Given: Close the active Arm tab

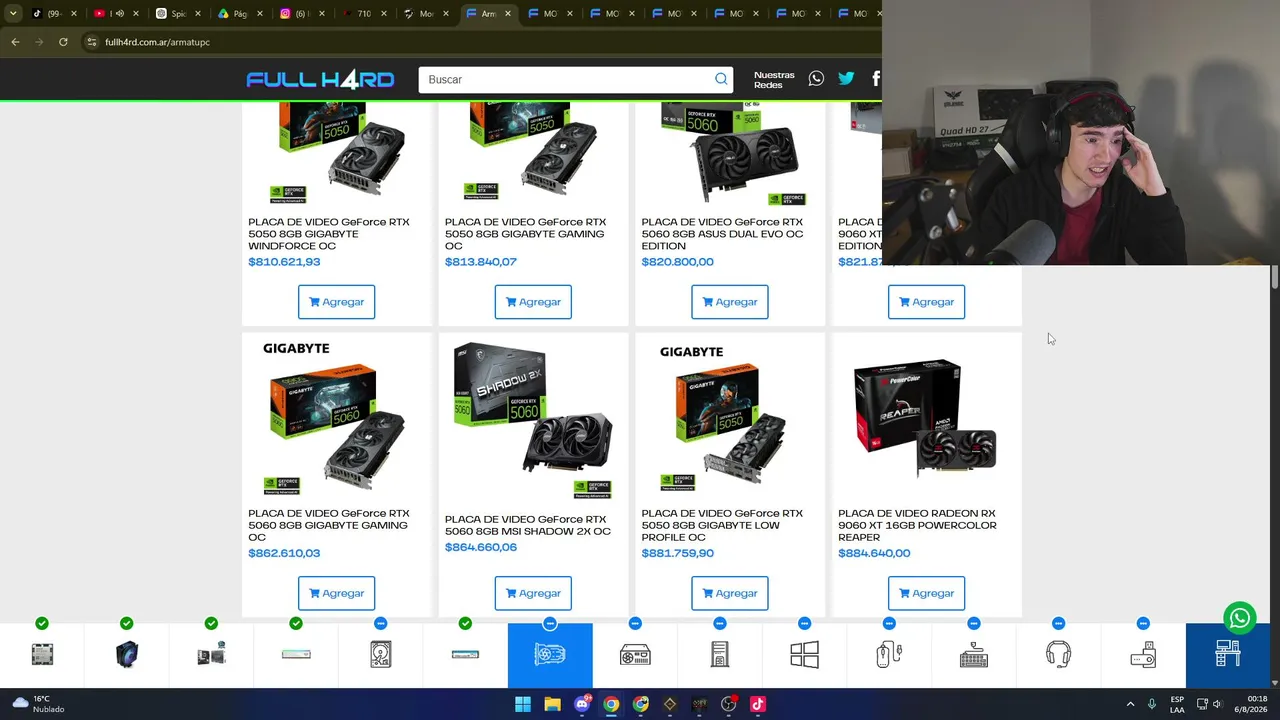Looking at the screenshot, I should pyautogui.click(x=508, y=14).
